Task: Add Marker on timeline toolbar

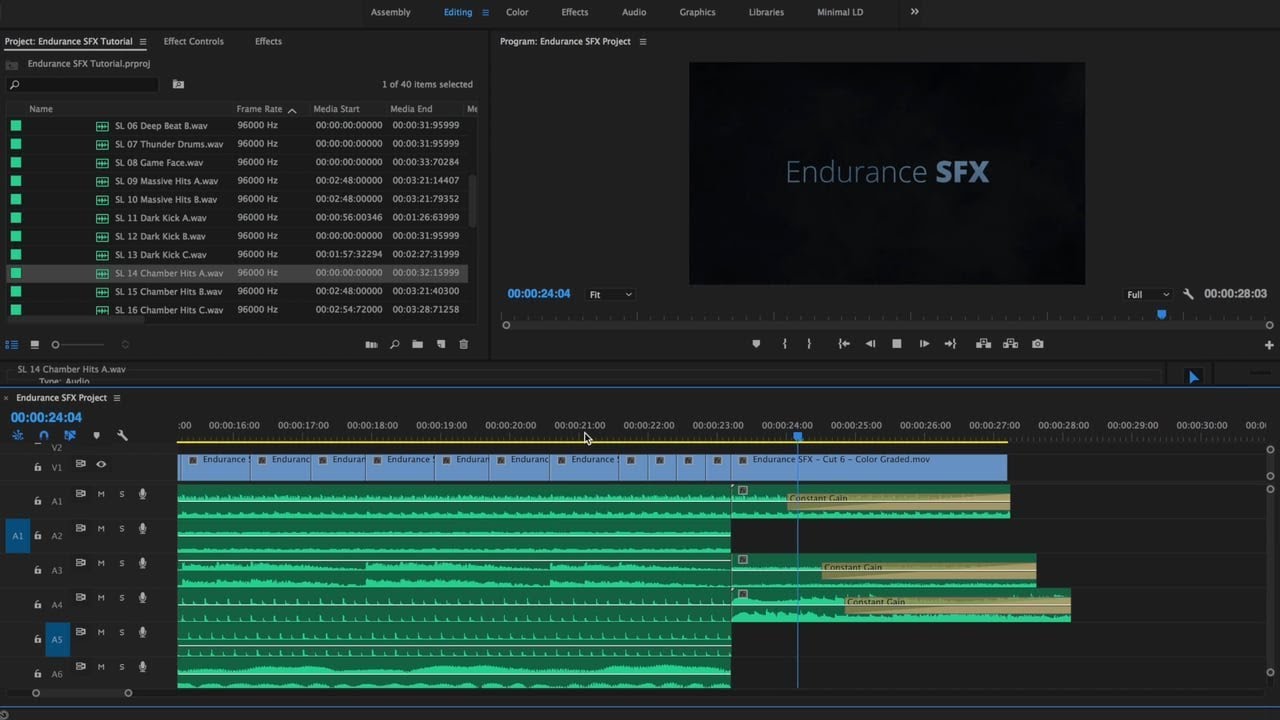Action: coord(96,436)
